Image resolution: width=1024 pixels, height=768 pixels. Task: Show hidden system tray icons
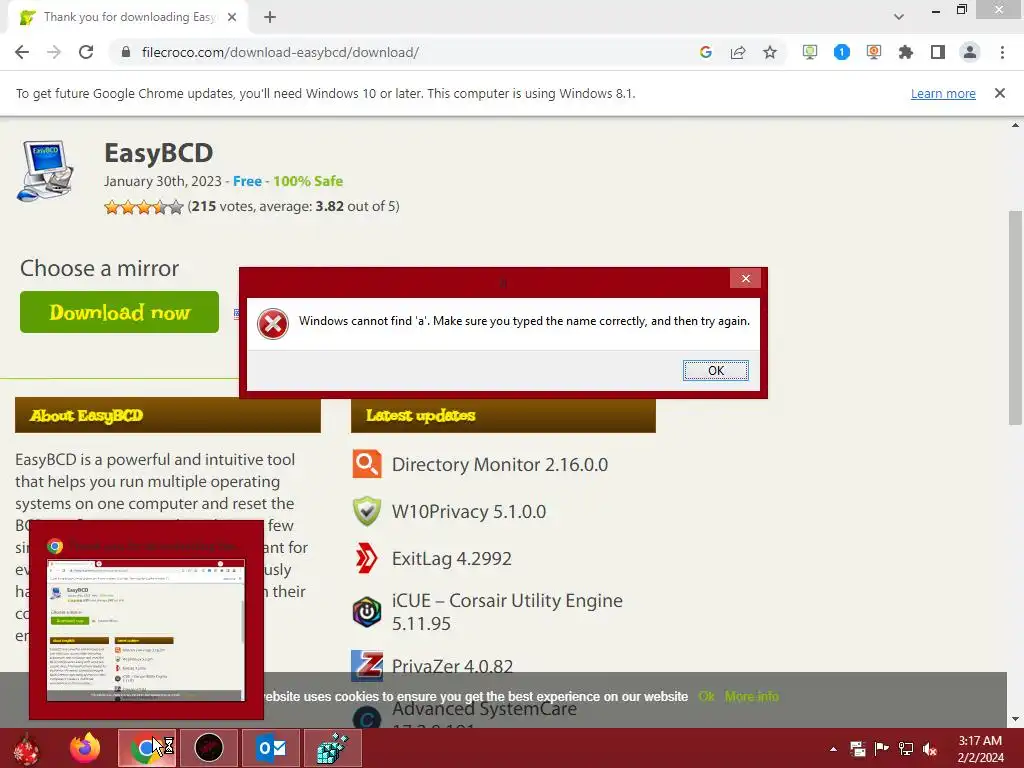pyautogui.click(x=833, y=749)
